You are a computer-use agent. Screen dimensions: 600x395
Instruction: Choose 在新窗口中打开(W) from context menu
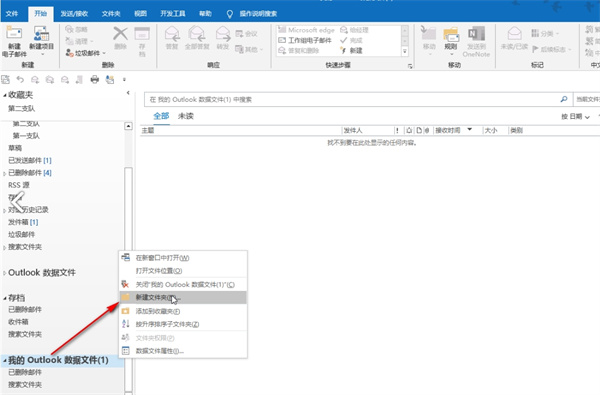[183, 258]
